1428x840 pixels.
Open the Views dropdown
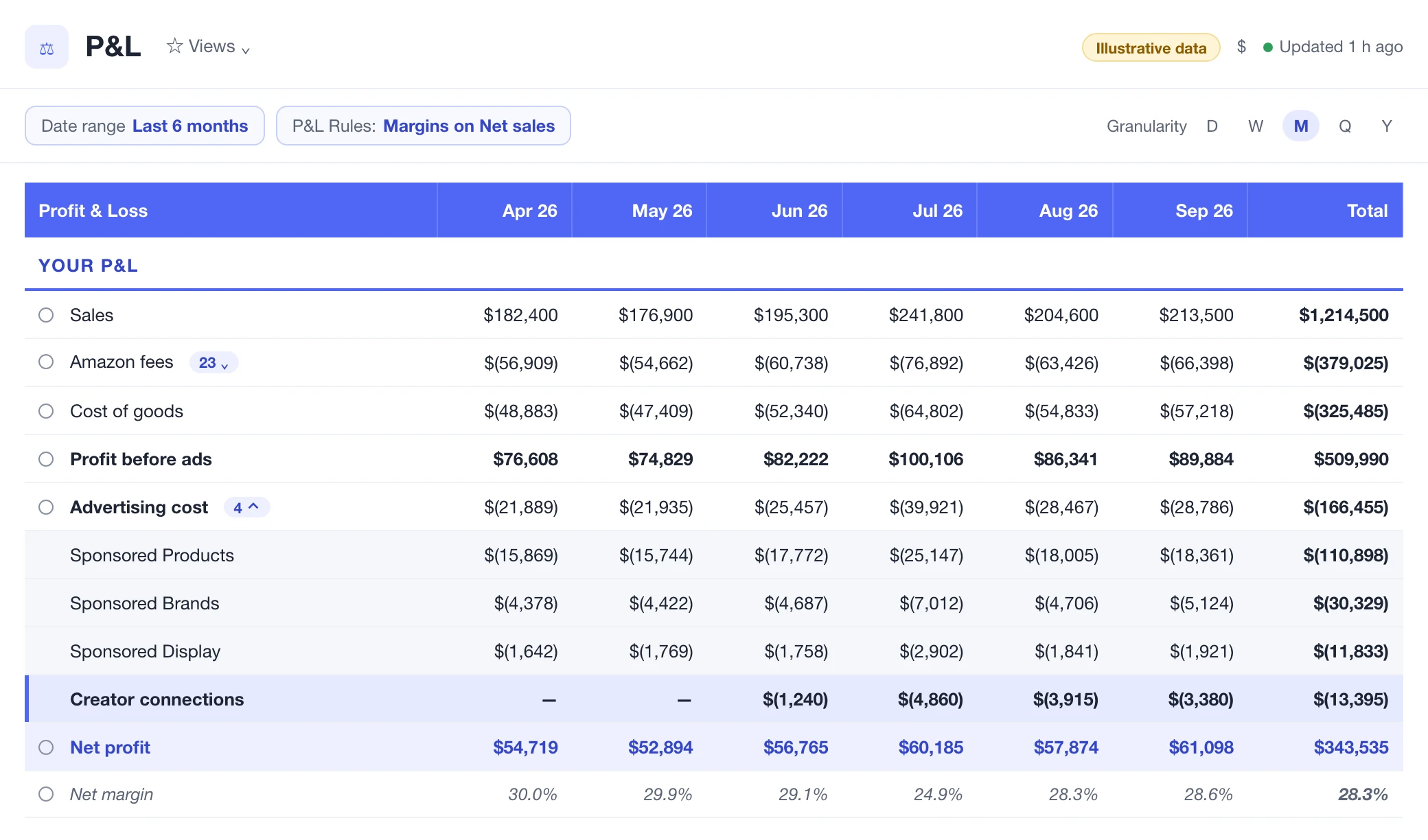tap(219, 47)
